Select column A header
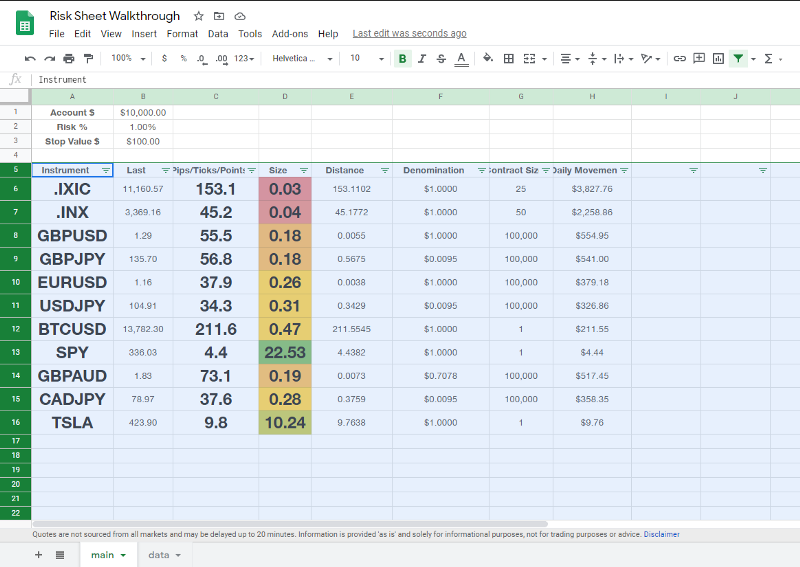Image resolution: width=800 pixels, height=567 pixels. click(x=72, y=96)
